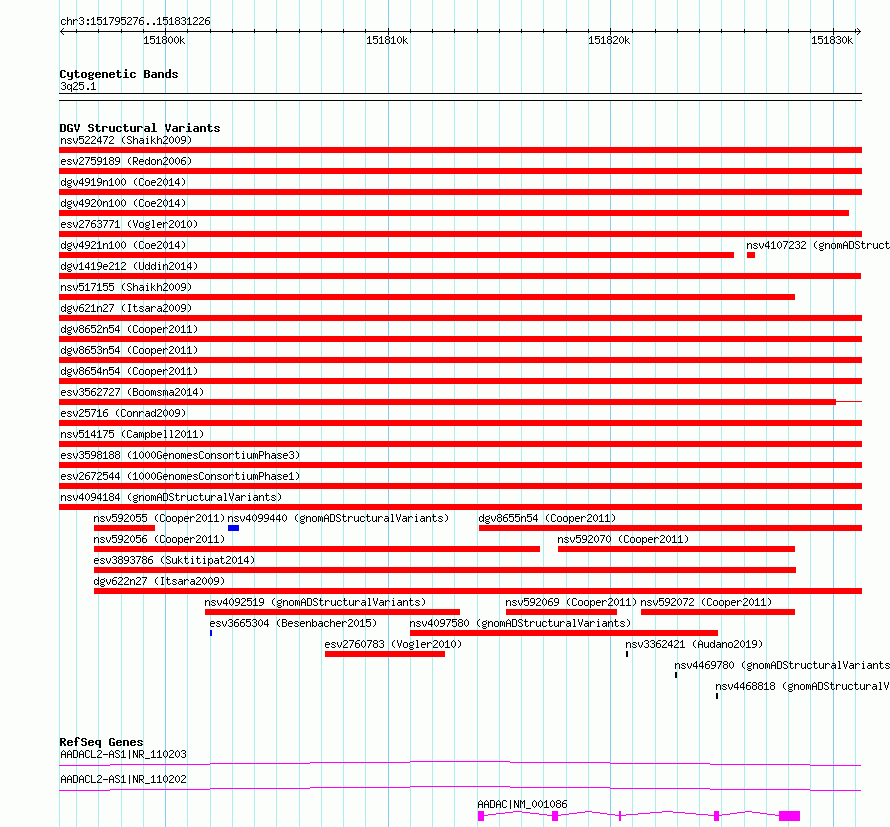This screenshot has height=827, width=890.
Task: Open nsv4469780 gnomAD variant label
Action: [x=782, y=665]
